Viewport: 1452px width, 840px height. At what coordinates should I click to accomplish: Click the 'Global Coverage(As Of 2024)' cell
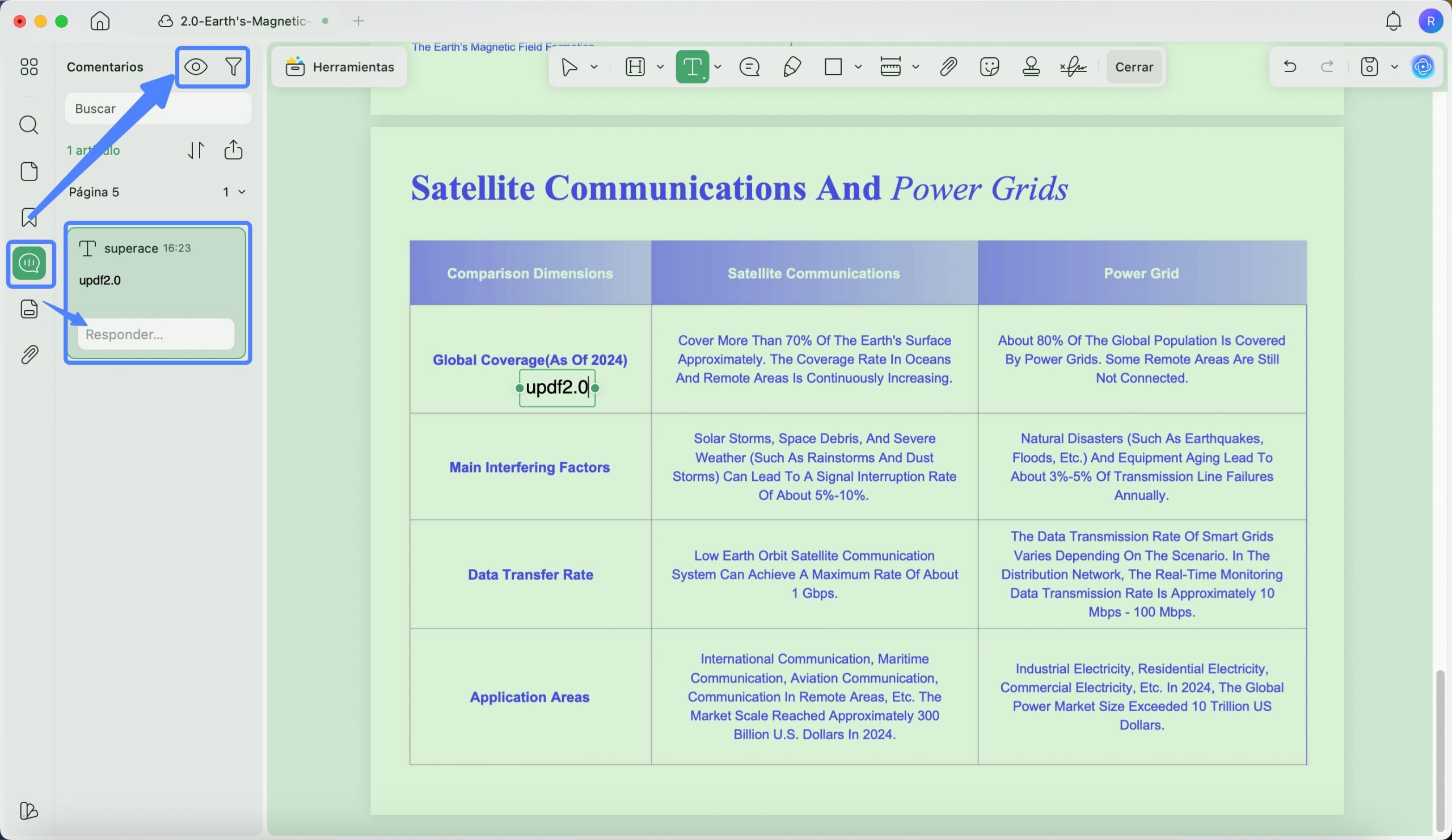530,360
